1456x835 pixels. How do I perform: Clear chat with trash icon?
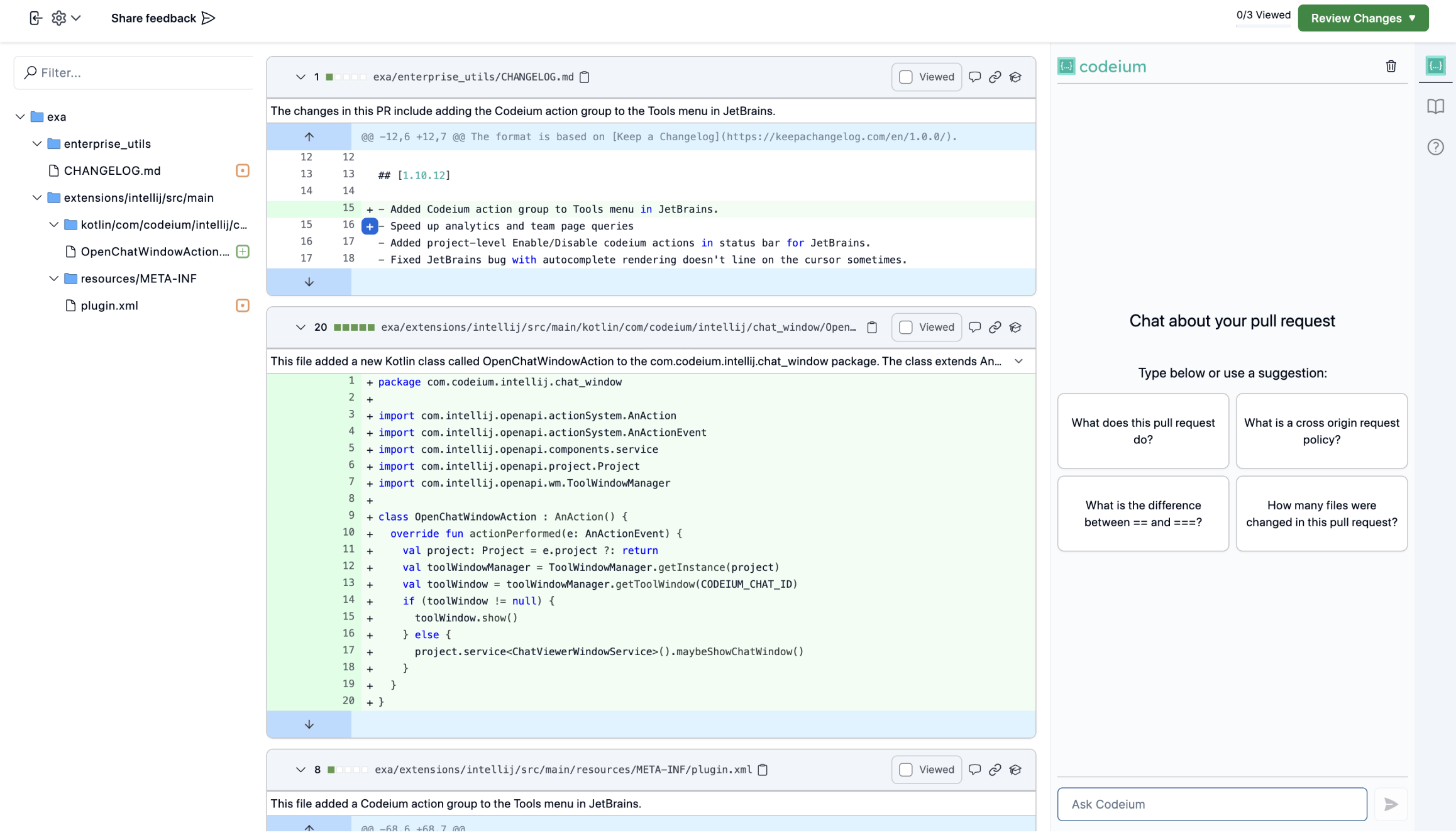pos(1391,67)
